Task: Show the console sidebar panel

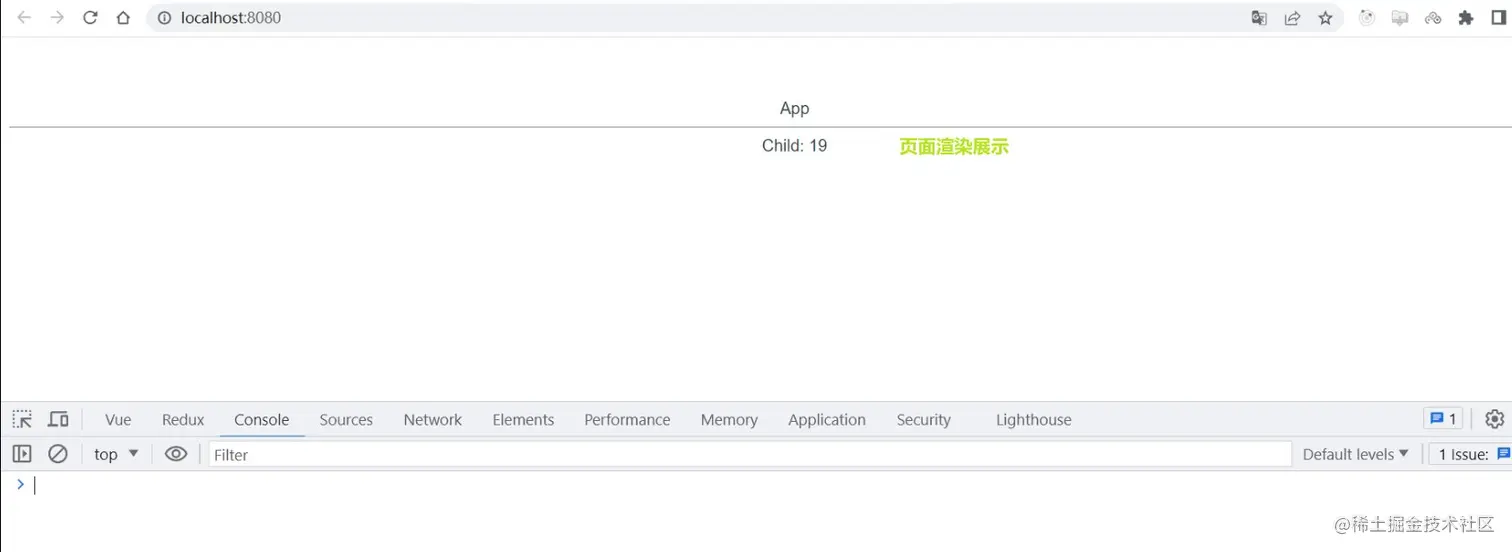Action: 22,454
